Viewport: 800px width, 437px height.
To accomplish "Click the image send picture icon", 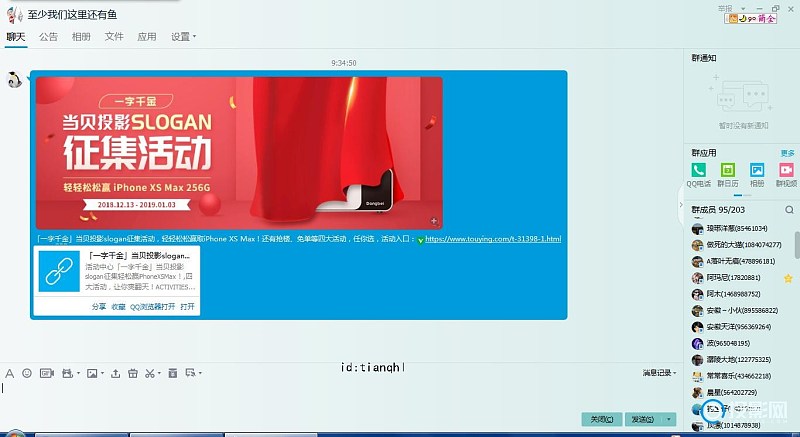I will 92,373.
